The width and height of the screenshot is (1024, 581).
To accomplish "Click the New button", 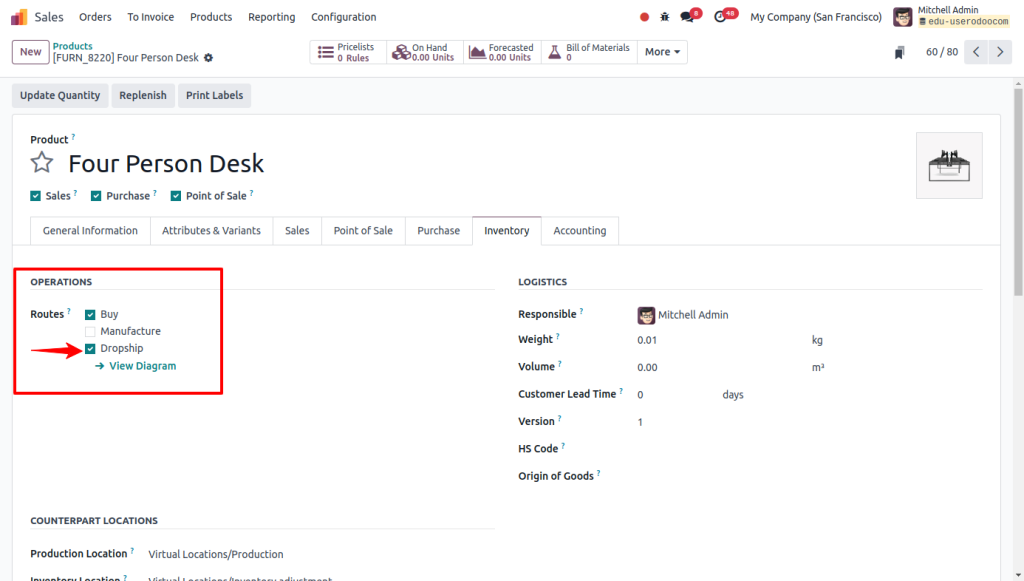I will tap(31, 52).
